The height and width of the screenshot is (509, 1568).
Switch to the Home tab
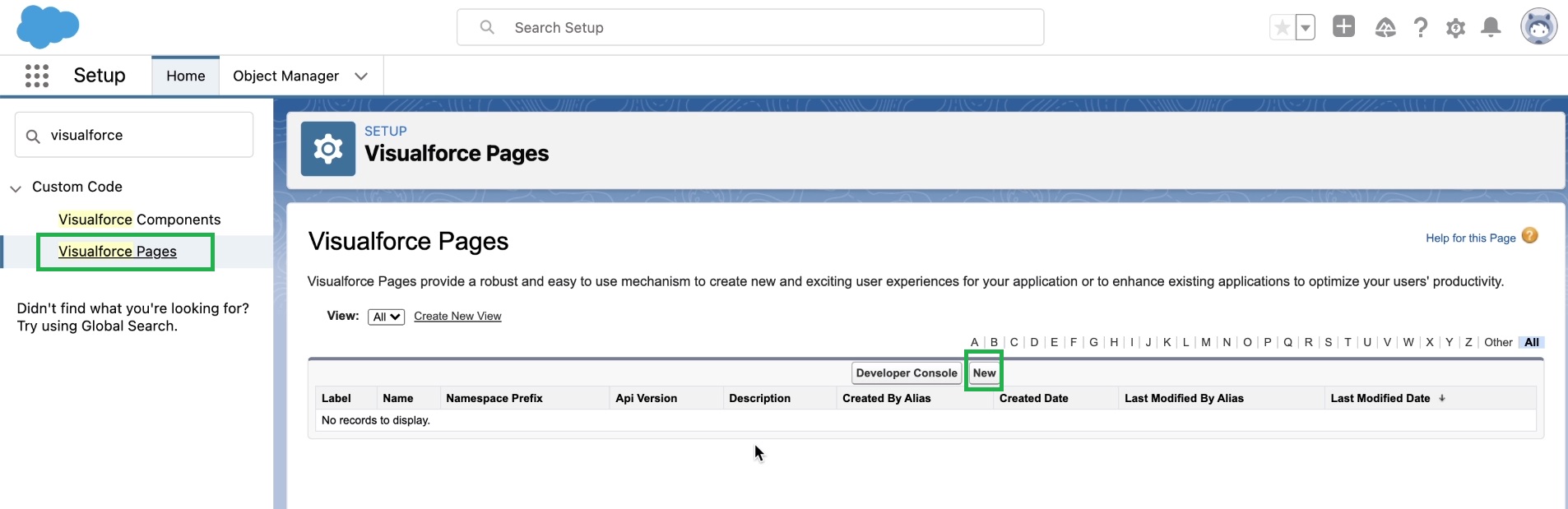[186, 76]
